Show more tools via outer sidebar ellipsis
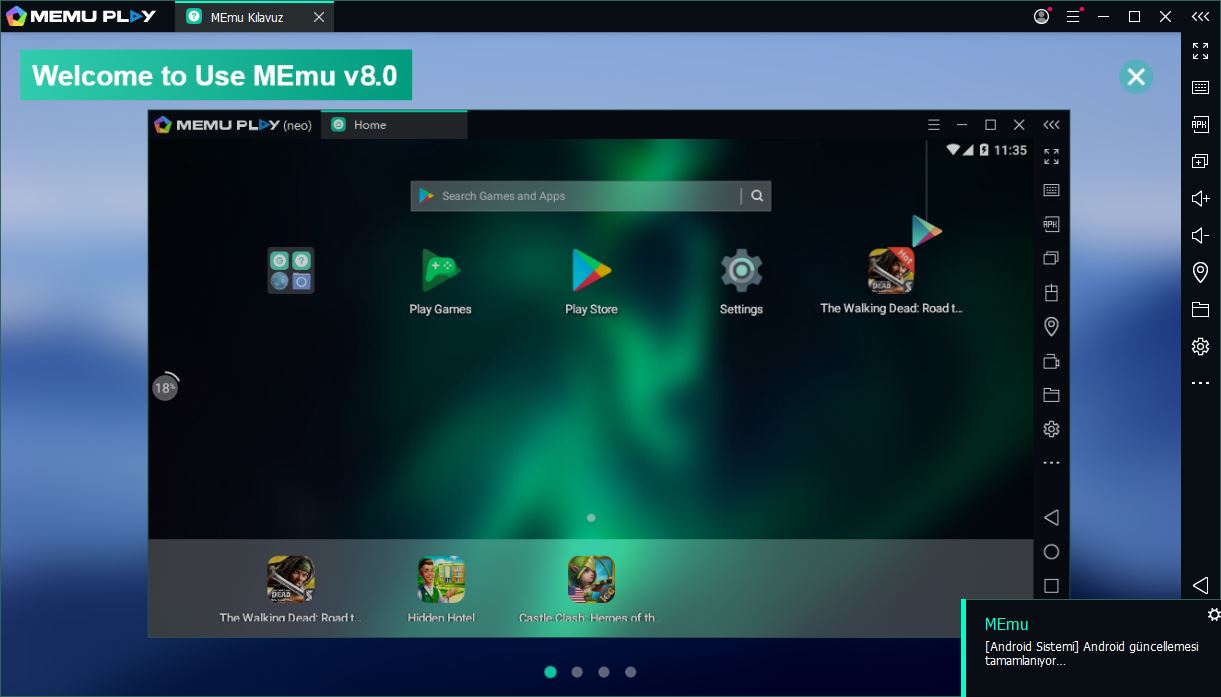Image resolution: width=1221 pixels, height=697 pixels. coord(1201,383)
